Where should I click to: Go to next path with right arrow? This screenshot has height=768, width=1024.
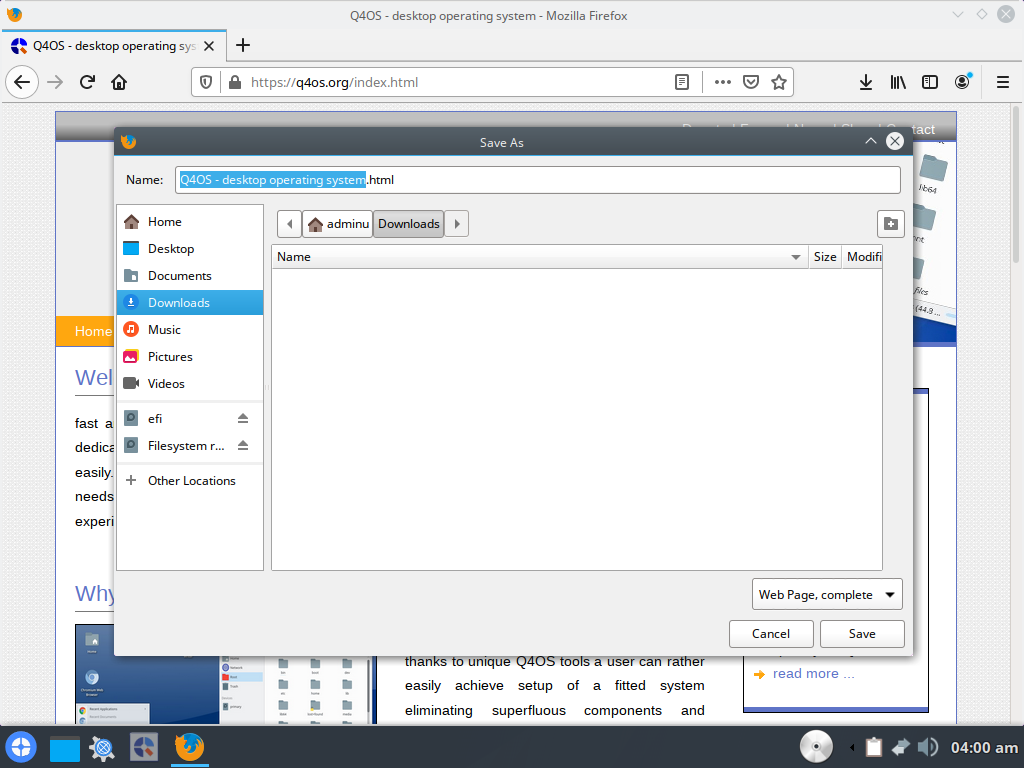[x=457, y=224]
